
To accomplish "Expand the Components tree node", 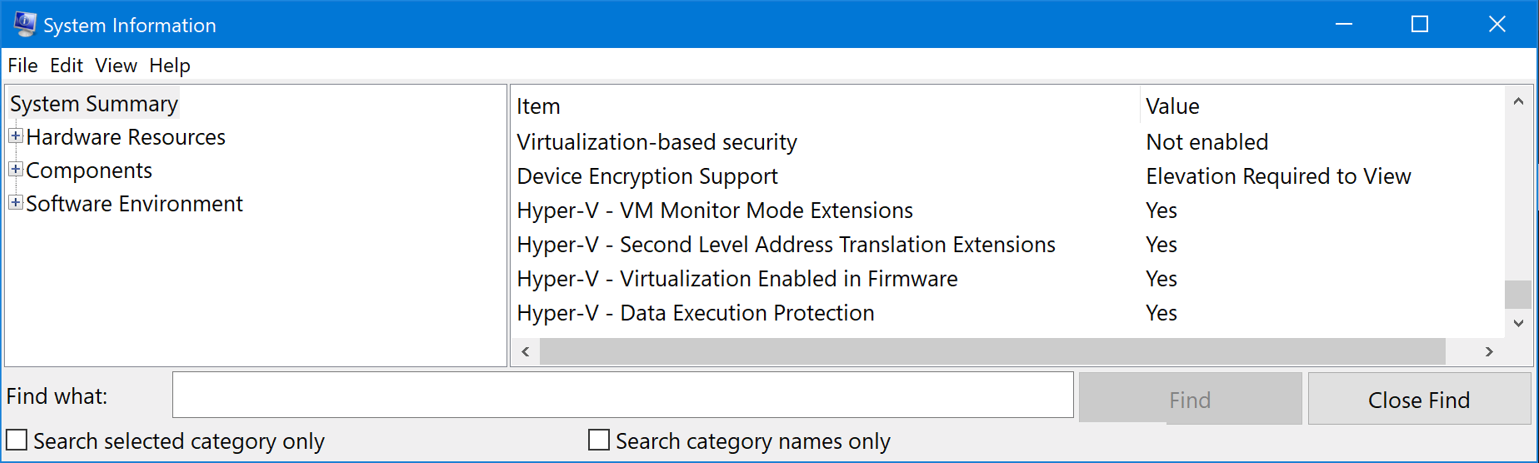I will [16, 170].
